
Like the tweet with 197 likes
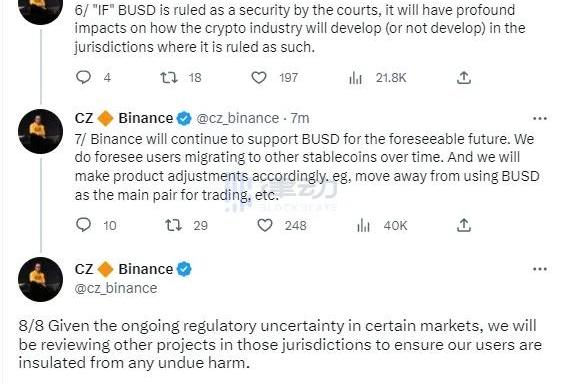point(259,77)
